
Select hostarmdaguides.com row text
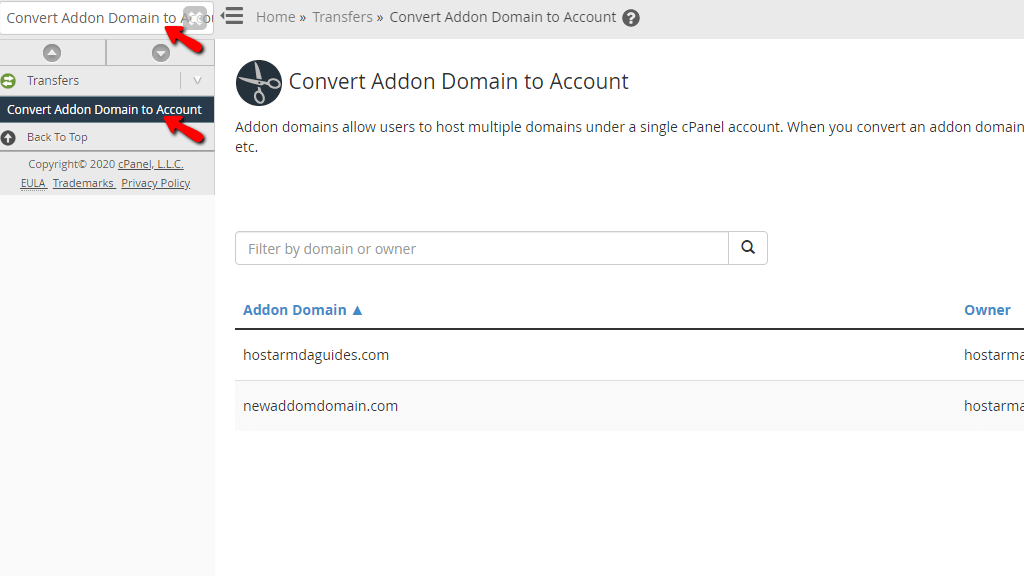315,355
